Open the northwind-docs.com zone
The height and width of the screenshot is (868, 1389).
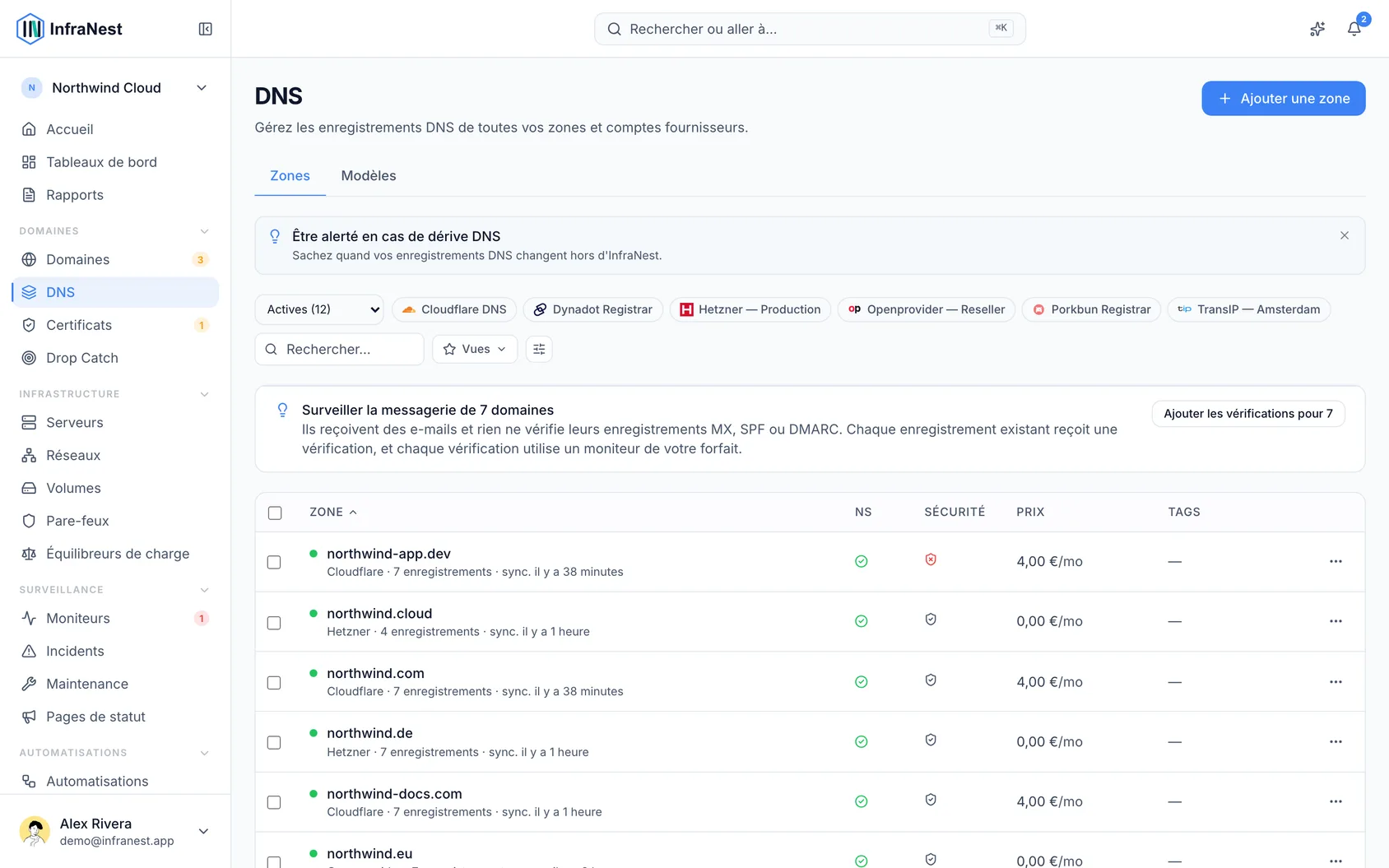394,794
